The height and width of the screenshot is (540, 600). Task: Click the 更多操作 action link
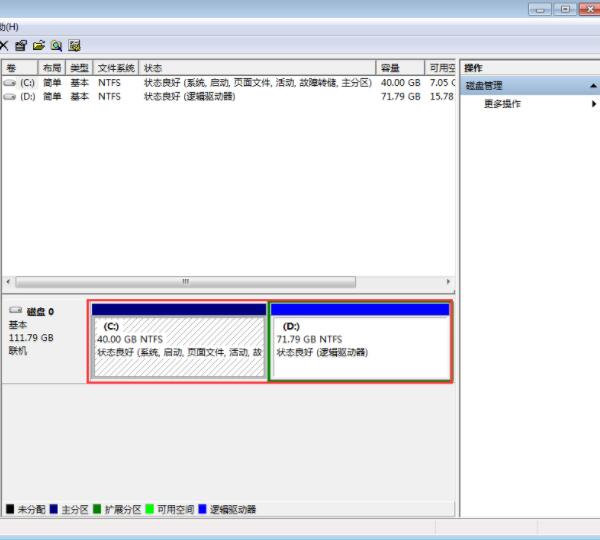coord(502,104)
